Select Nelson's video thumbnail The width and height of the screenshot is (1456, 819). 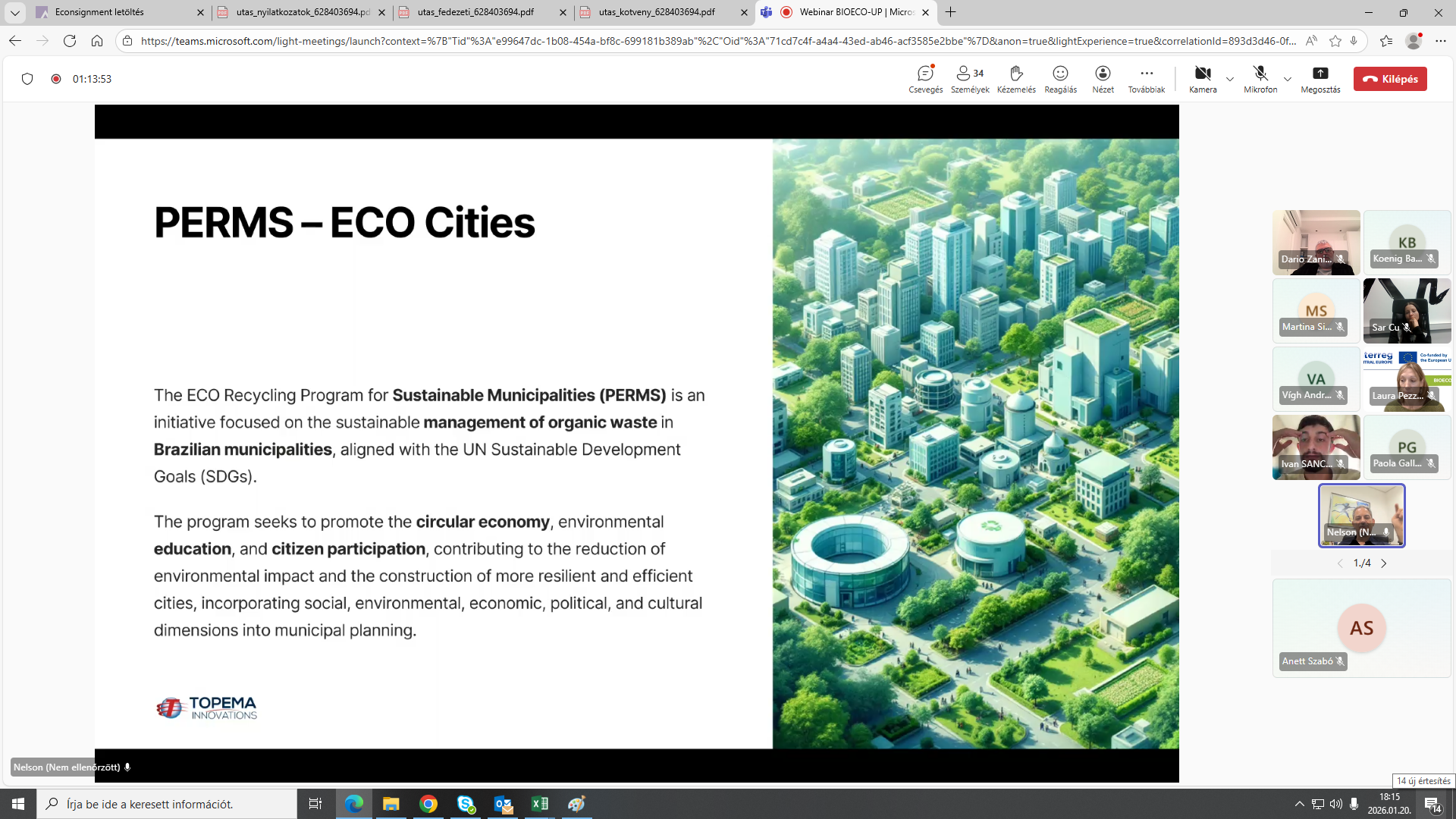[x=1361, y=516]
